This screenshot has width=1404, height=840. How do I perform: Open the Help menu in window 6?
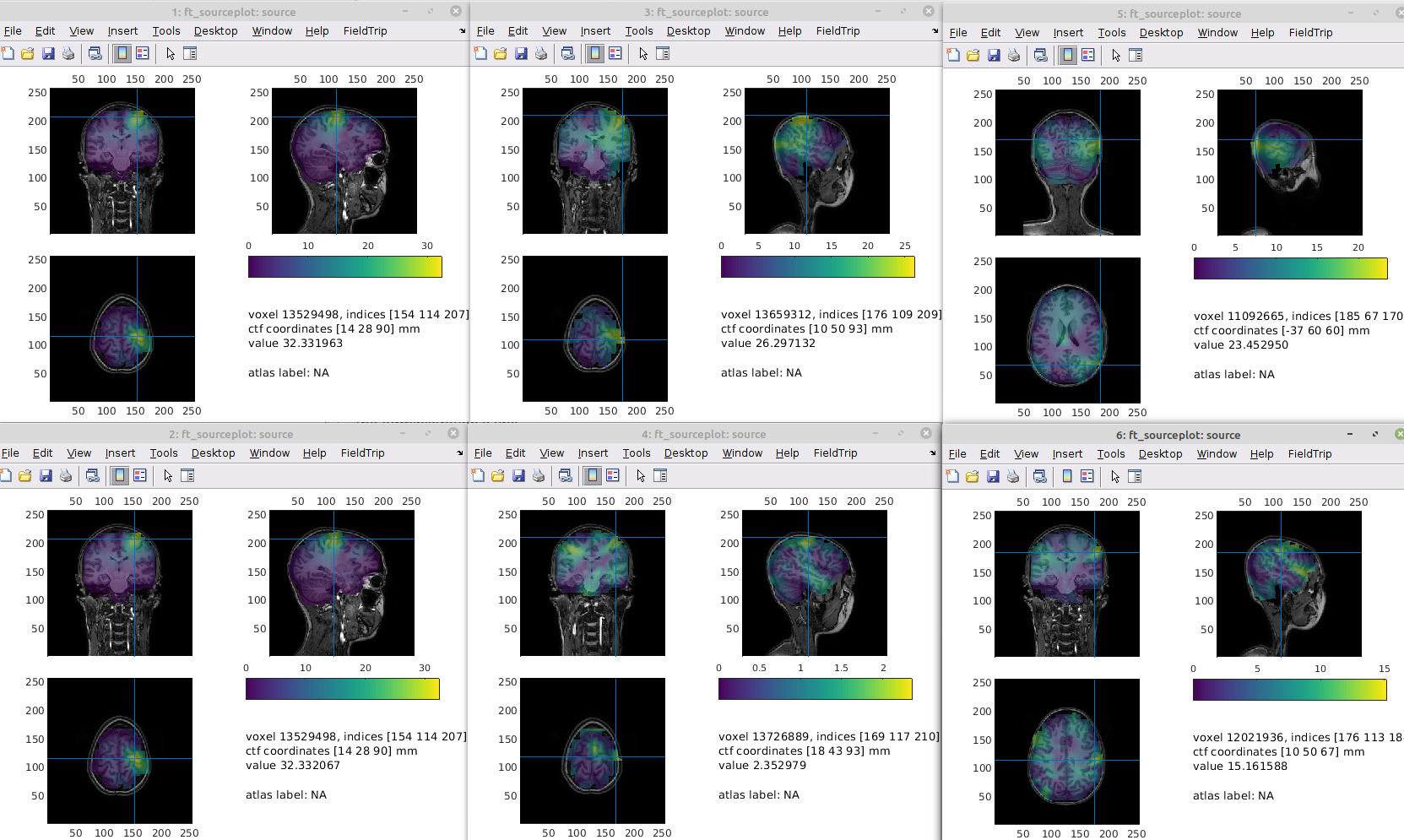pos(1261,454)
